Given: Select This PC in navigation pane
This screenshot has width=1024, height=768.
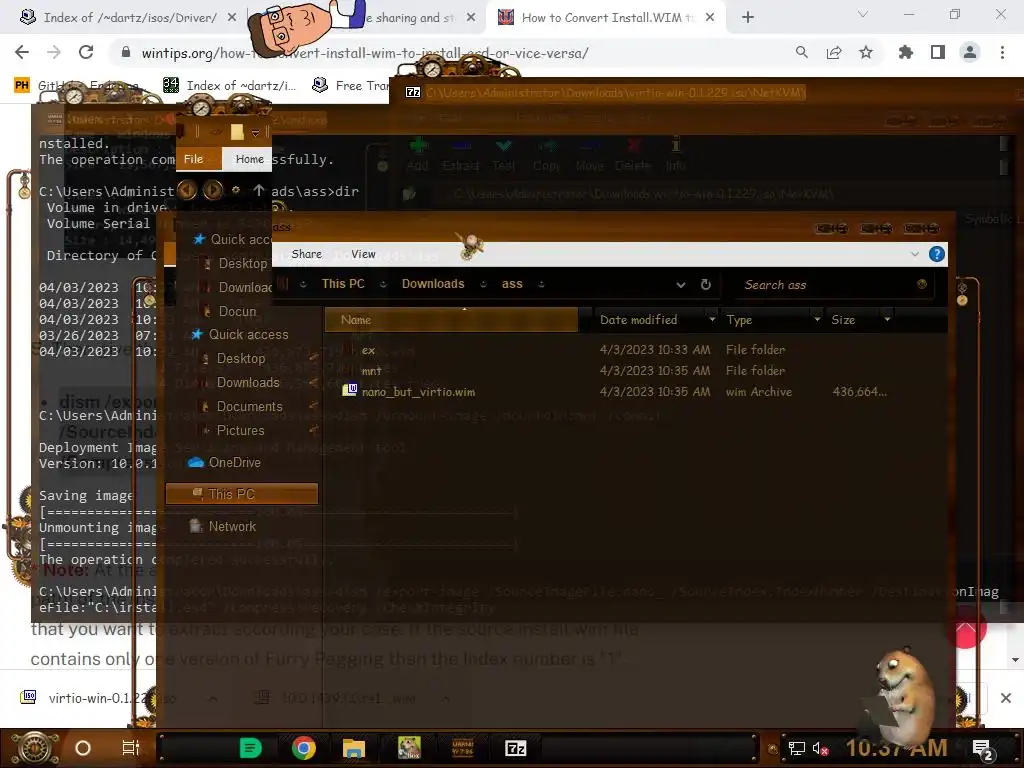Looking at the screenshot, I should (242, 494).
